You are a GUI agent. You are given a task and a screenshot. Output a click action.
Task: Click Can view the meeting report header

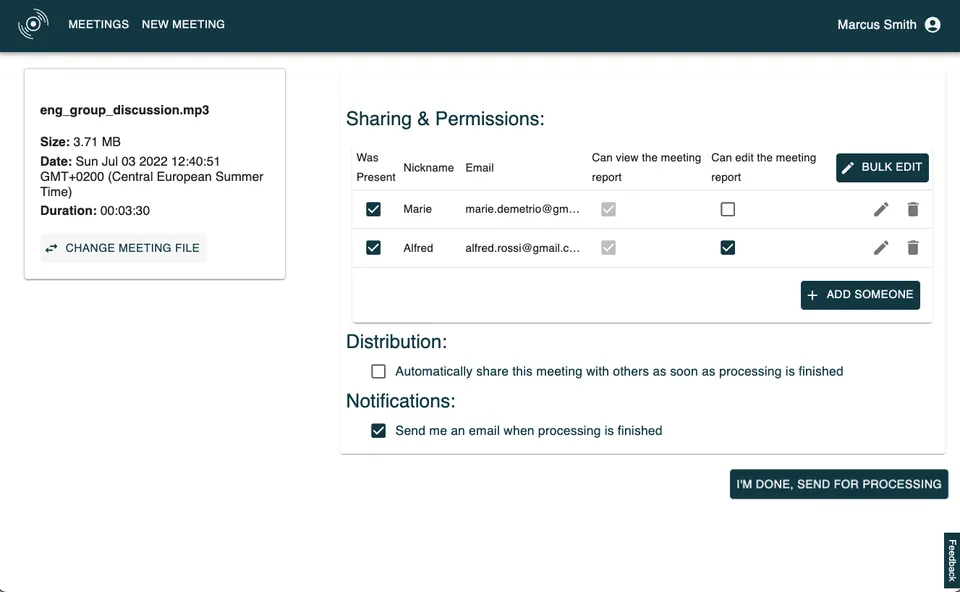pyautogui.click(x=646, y=168)
